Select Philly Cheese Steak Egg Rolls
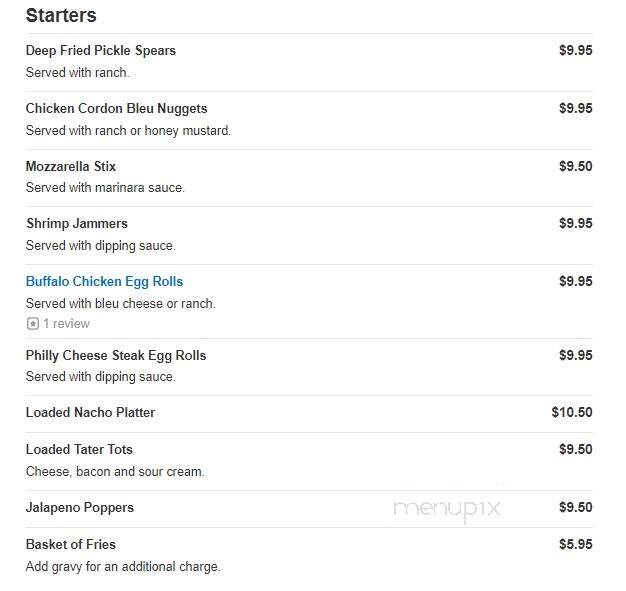This screenshot has width=626, height=591. 116,355
